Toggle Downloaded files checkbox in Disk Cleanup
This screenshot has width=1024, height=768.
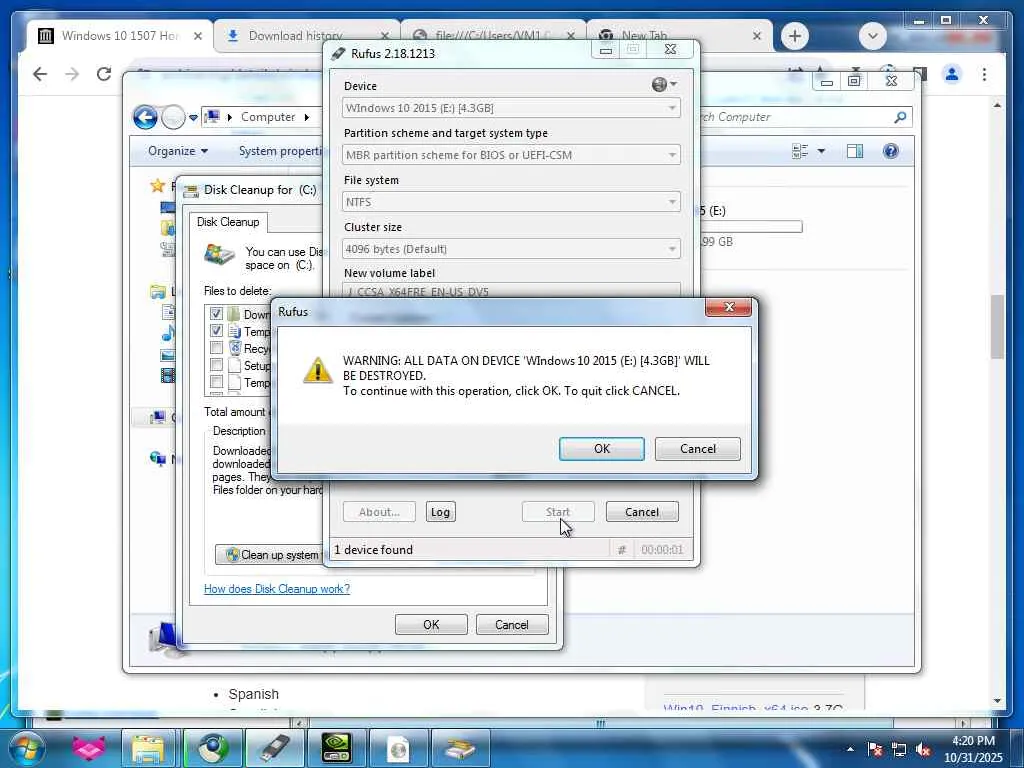coord(216,314)
